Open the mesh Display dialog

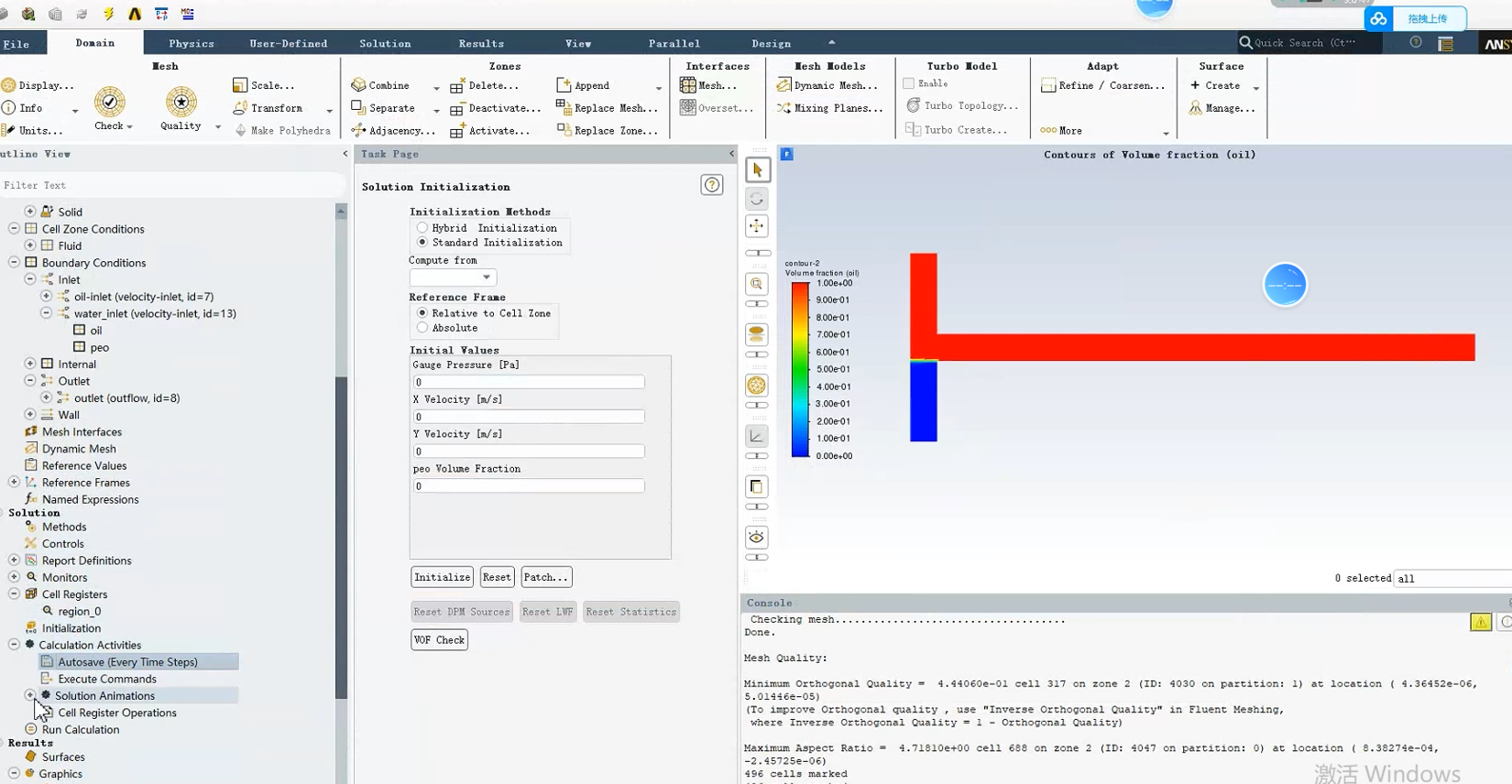coord(38,85)
